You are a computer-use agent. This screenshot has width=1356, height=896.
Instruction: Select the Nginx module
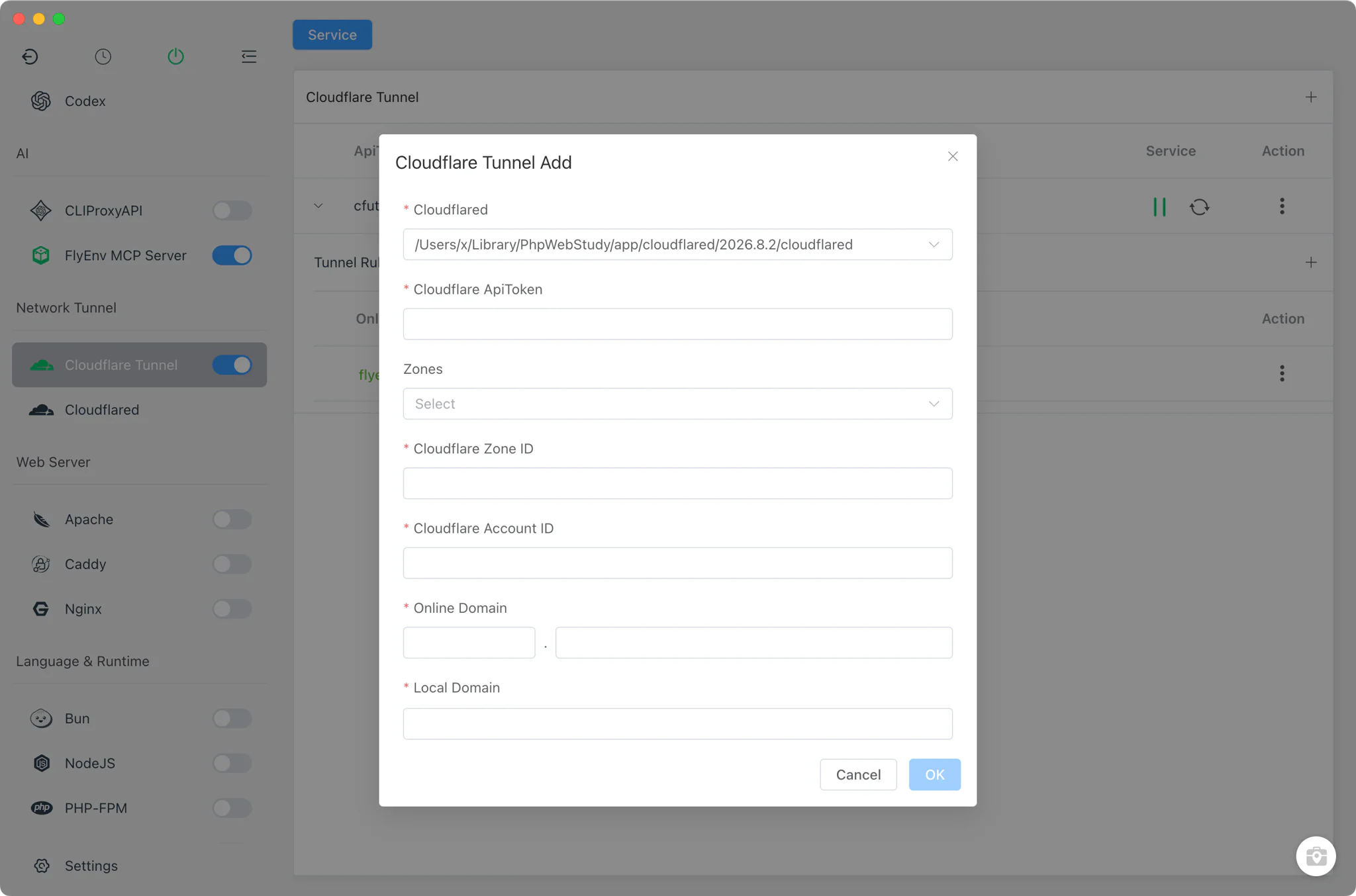point(83,609)
